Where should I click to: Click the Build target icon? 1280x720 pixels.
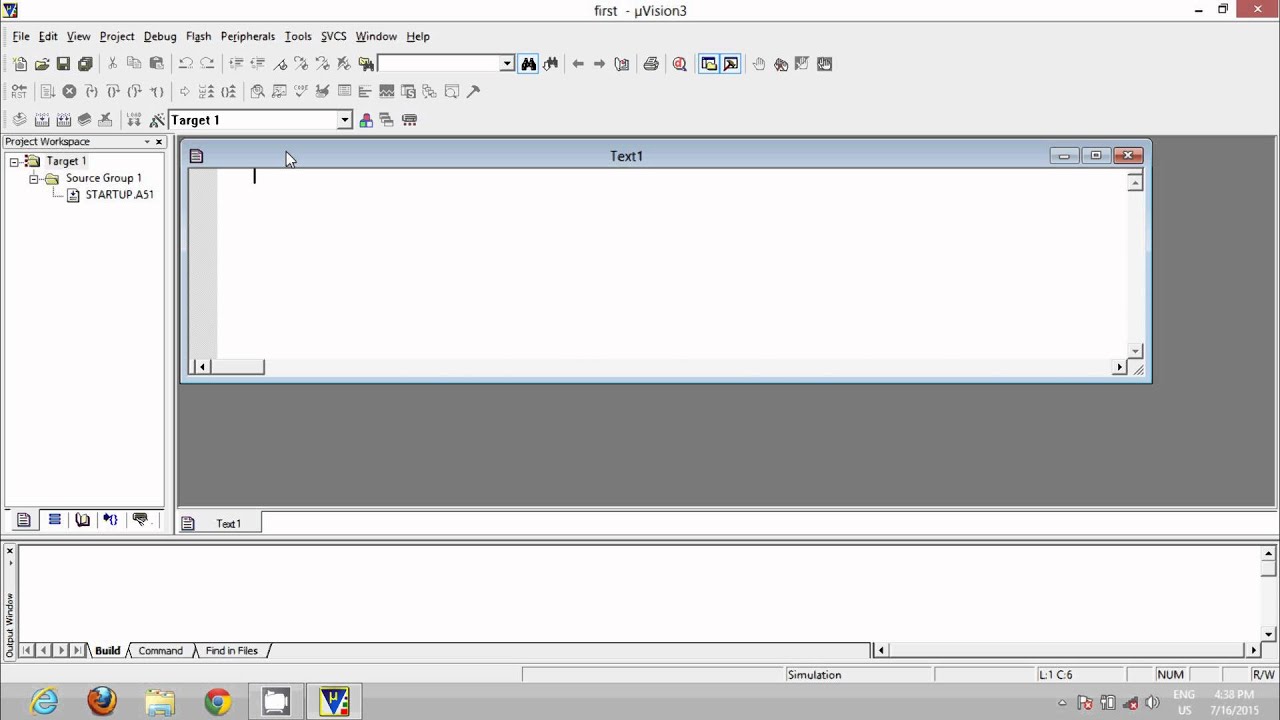tap(41, 120)
